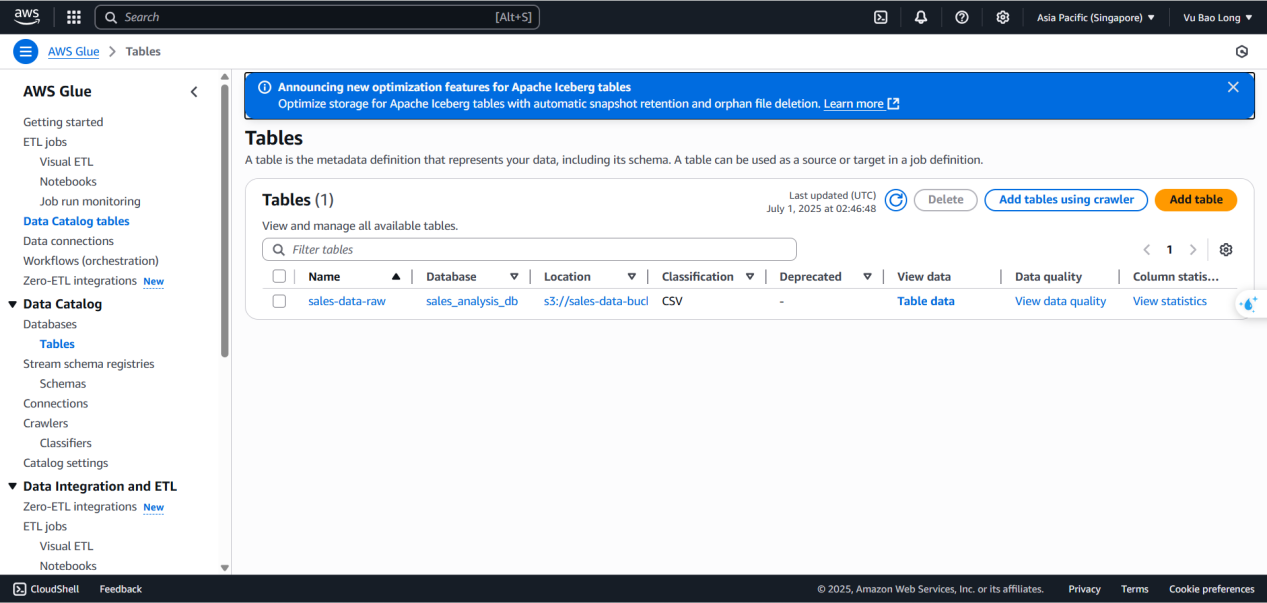Open Data connections in sidebar

tap(68, 241)
